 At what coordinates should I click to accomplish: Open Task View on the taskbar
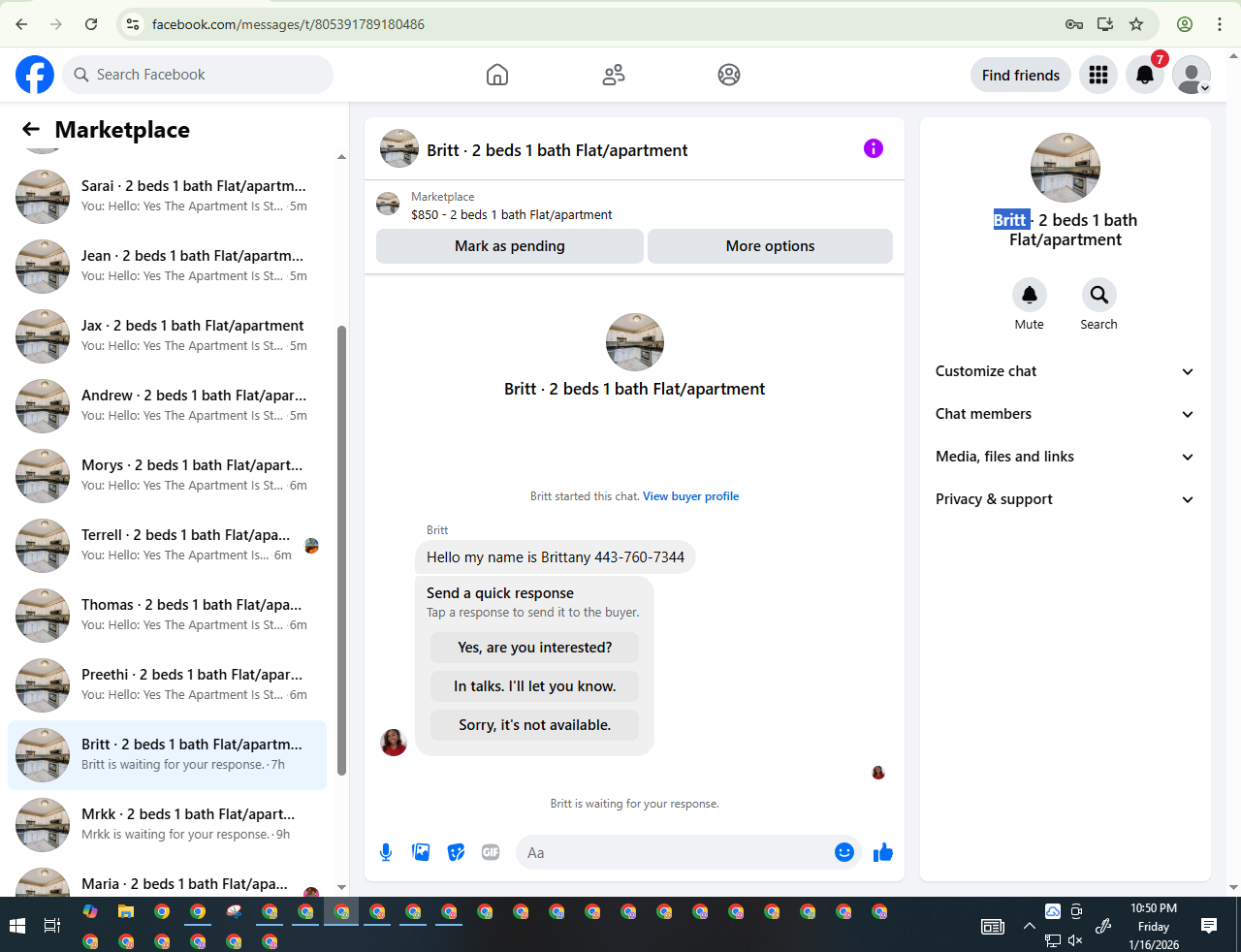click(x=52, y=926)
